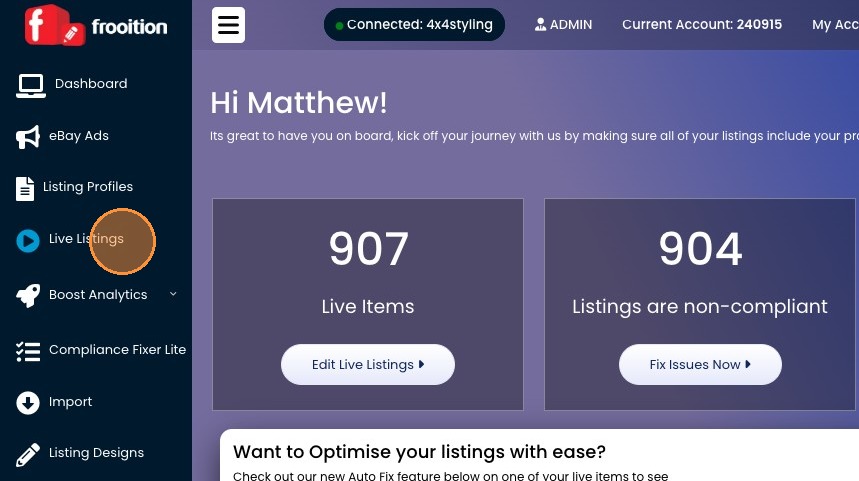Open Listing Profiles from the sidebar

coord(88,187)
